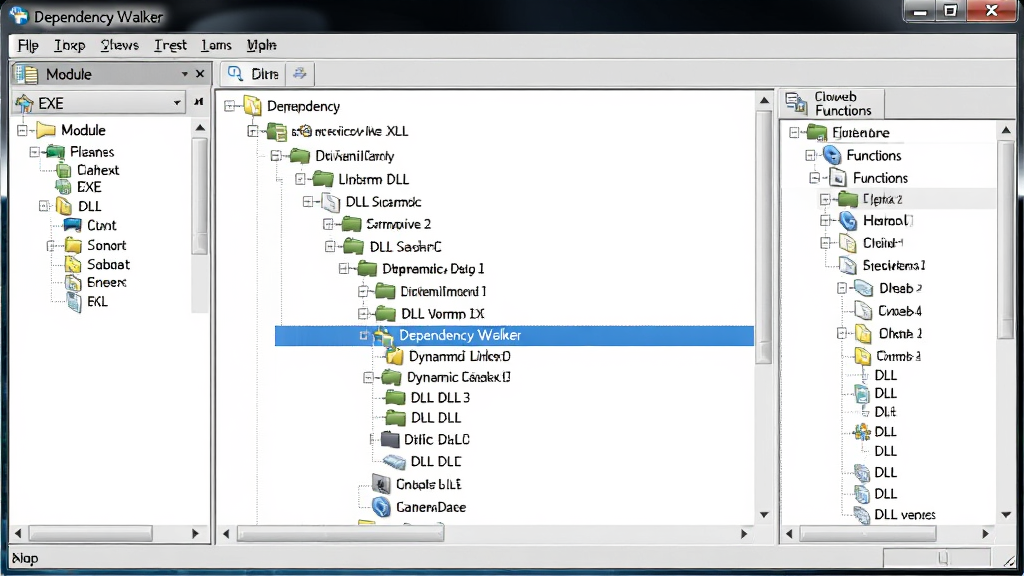Open the Inxp menu
The width and height of the screenshot is (1024, 576).
click(69, 45)
